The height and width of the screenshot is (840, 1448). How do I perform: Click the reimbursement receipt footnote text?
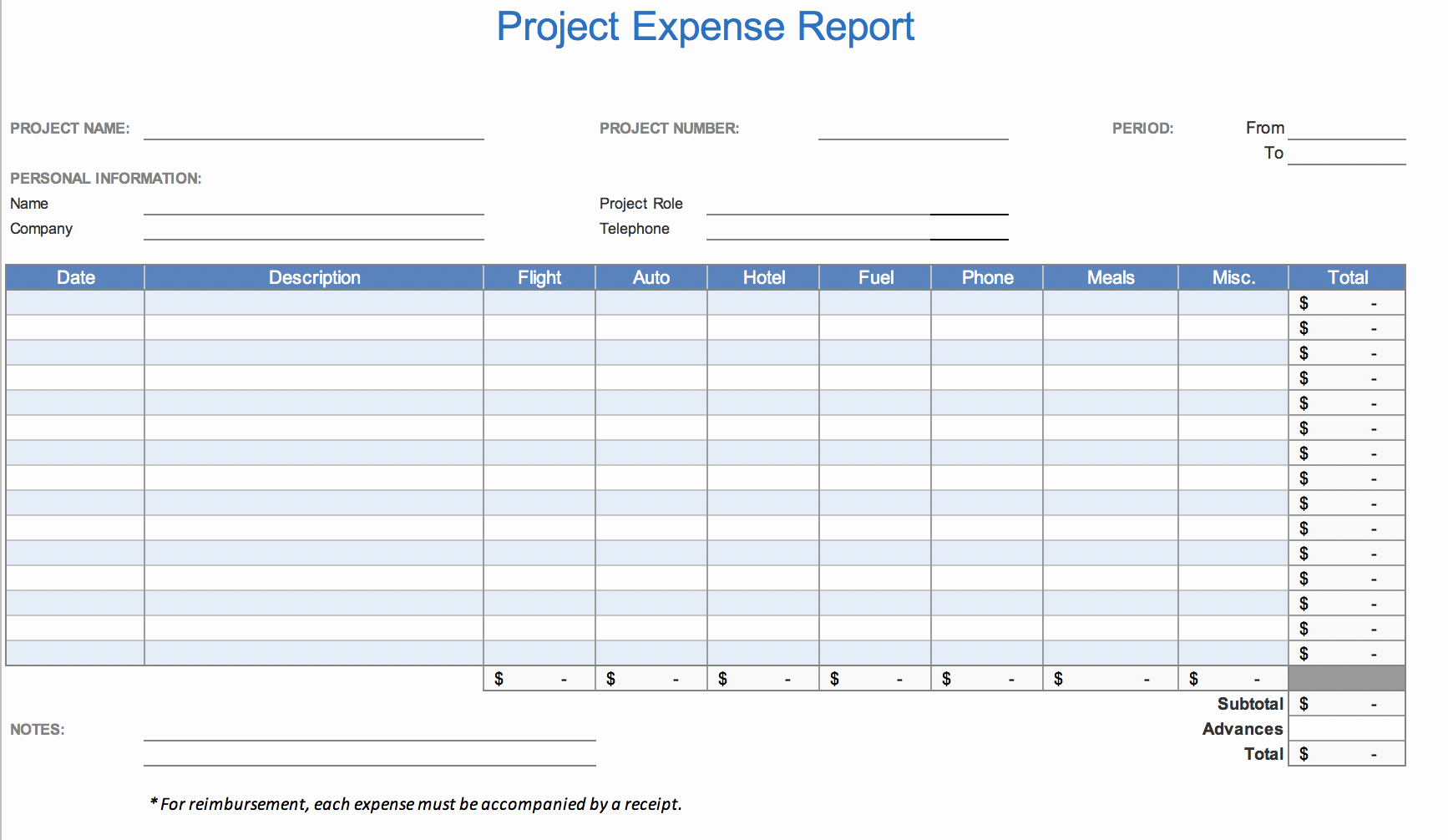coord(416,804)
